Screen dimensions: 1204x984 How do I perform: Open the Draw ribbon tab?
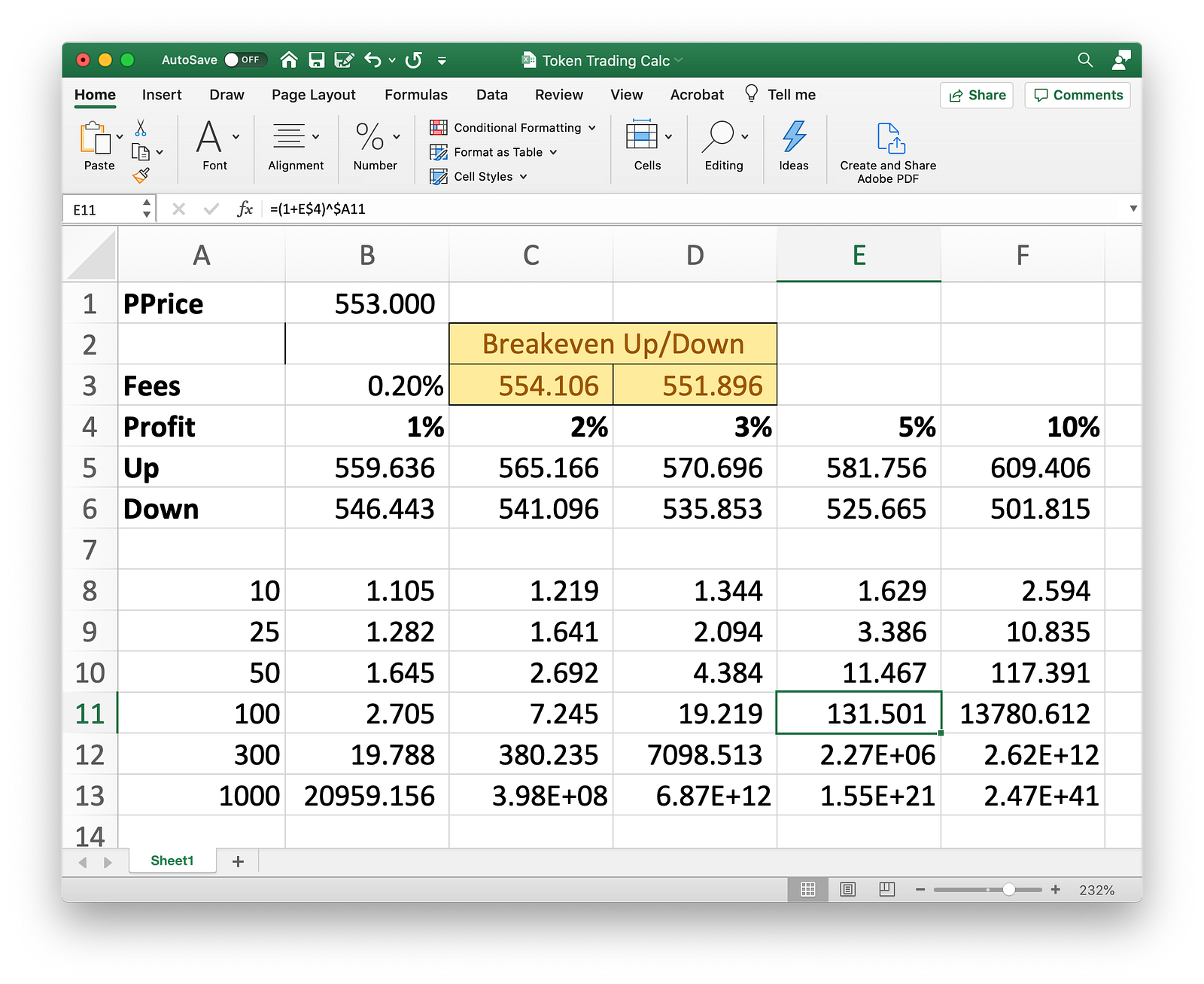pos(227,95)
